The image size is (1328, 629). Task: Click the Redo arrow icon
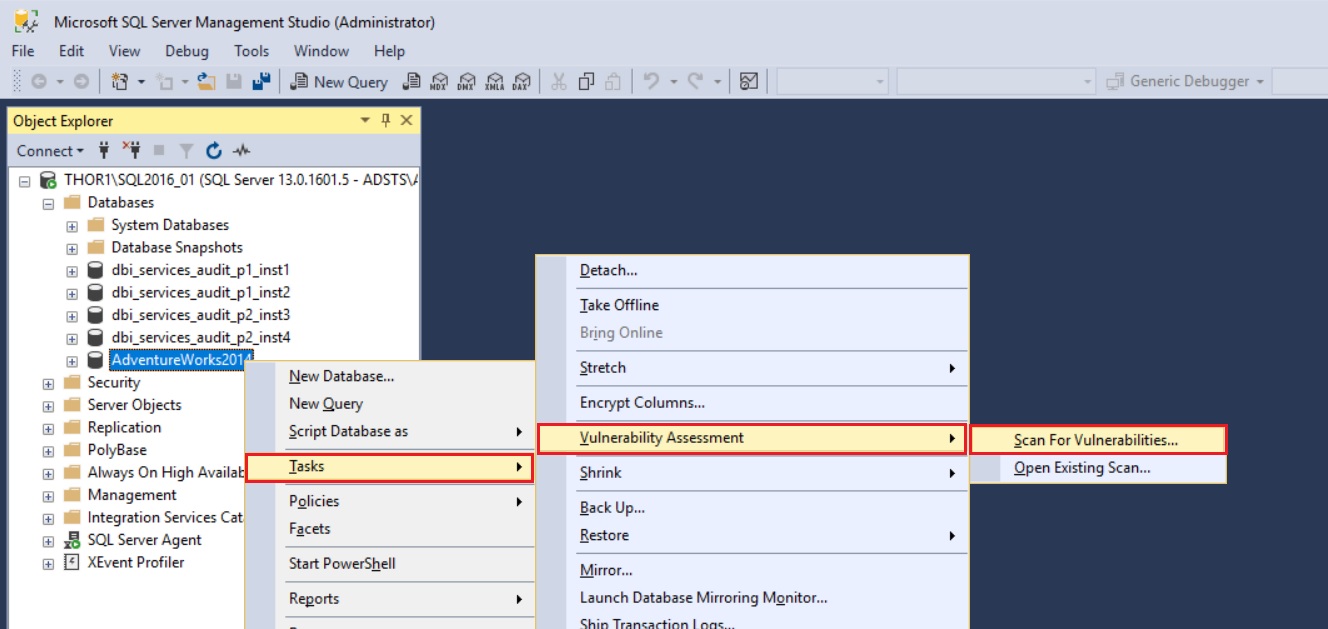point(696,82)
